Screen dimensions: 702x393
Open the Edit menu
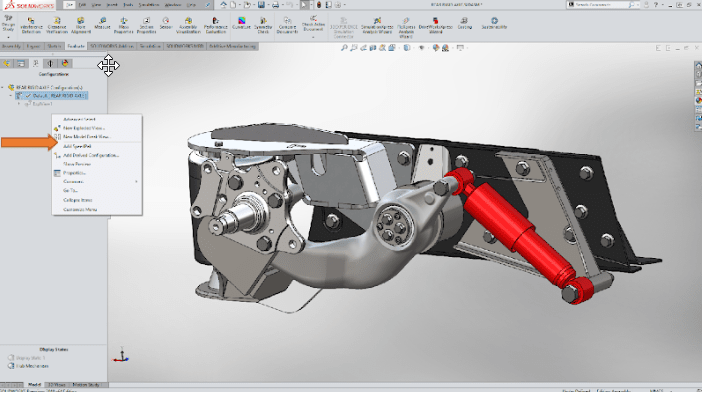point(82,5)
